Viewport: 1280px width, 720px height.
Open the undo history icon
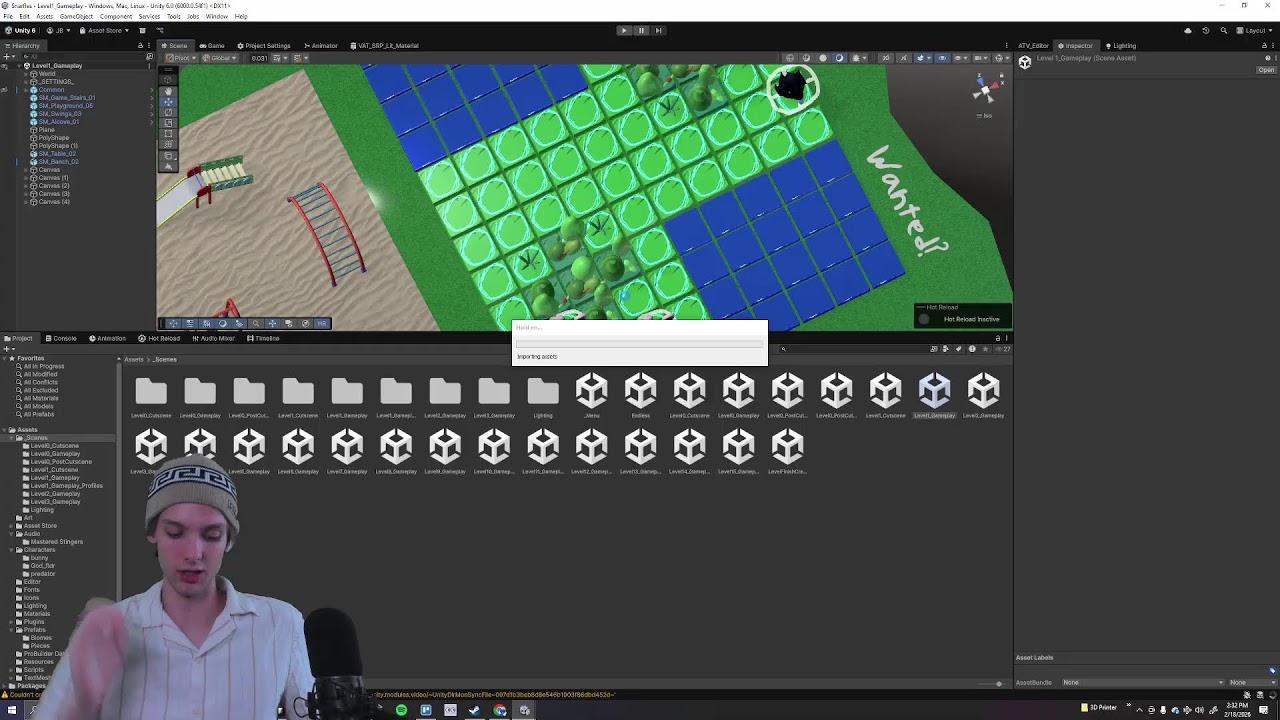click(1206, 30)
